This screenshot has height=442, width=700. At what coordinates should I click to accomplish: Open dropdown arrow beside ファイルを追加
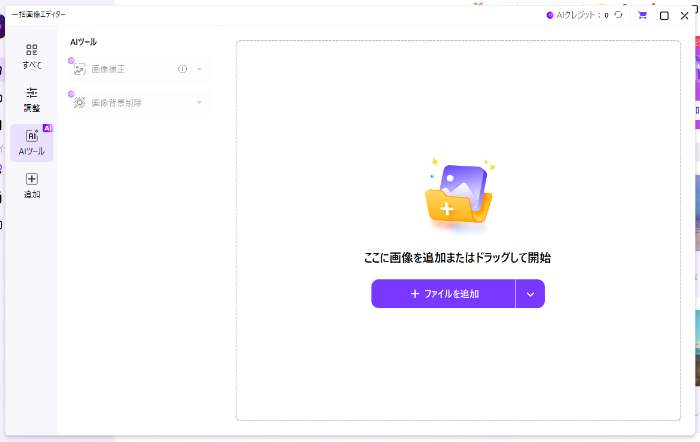tap(530, 294)
